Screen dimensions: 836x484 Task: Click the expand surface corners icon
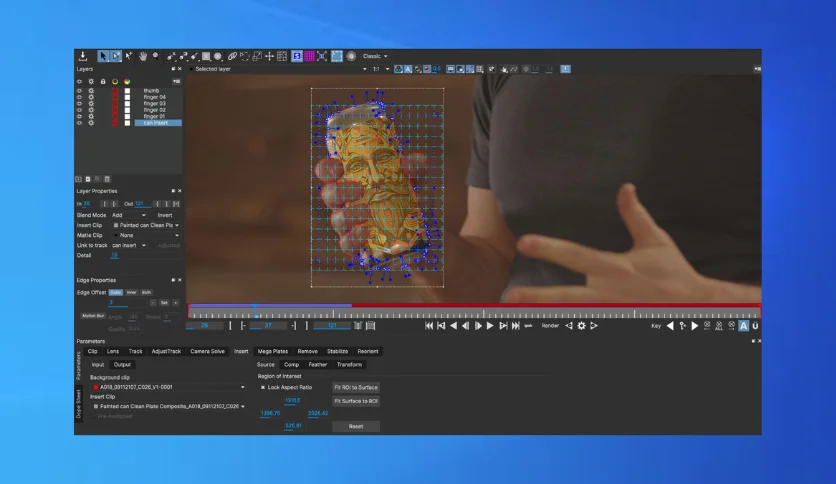tap(322, 56)
